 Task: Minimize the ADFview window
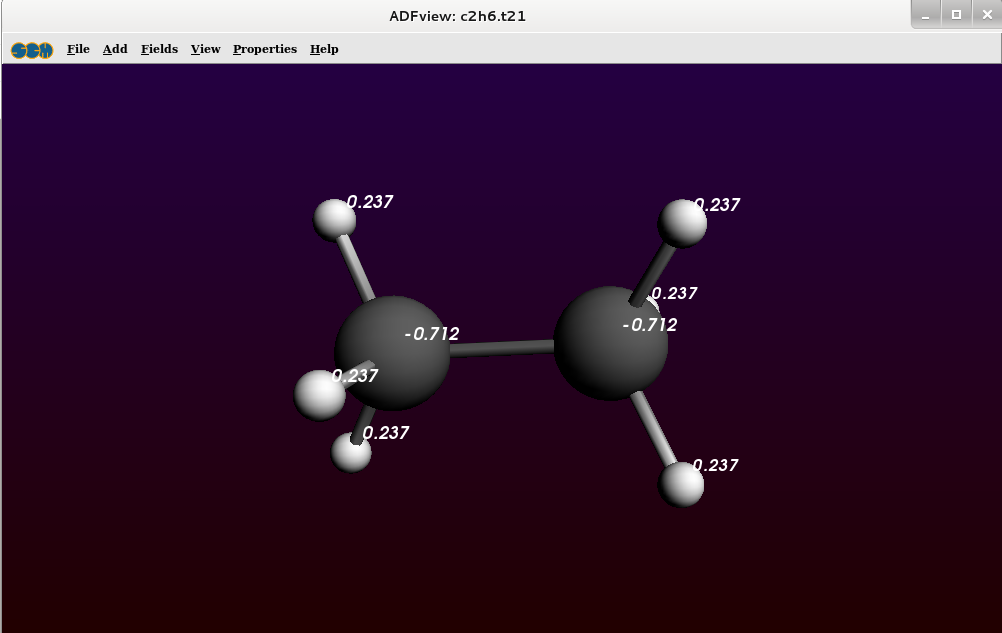[927, 14]
